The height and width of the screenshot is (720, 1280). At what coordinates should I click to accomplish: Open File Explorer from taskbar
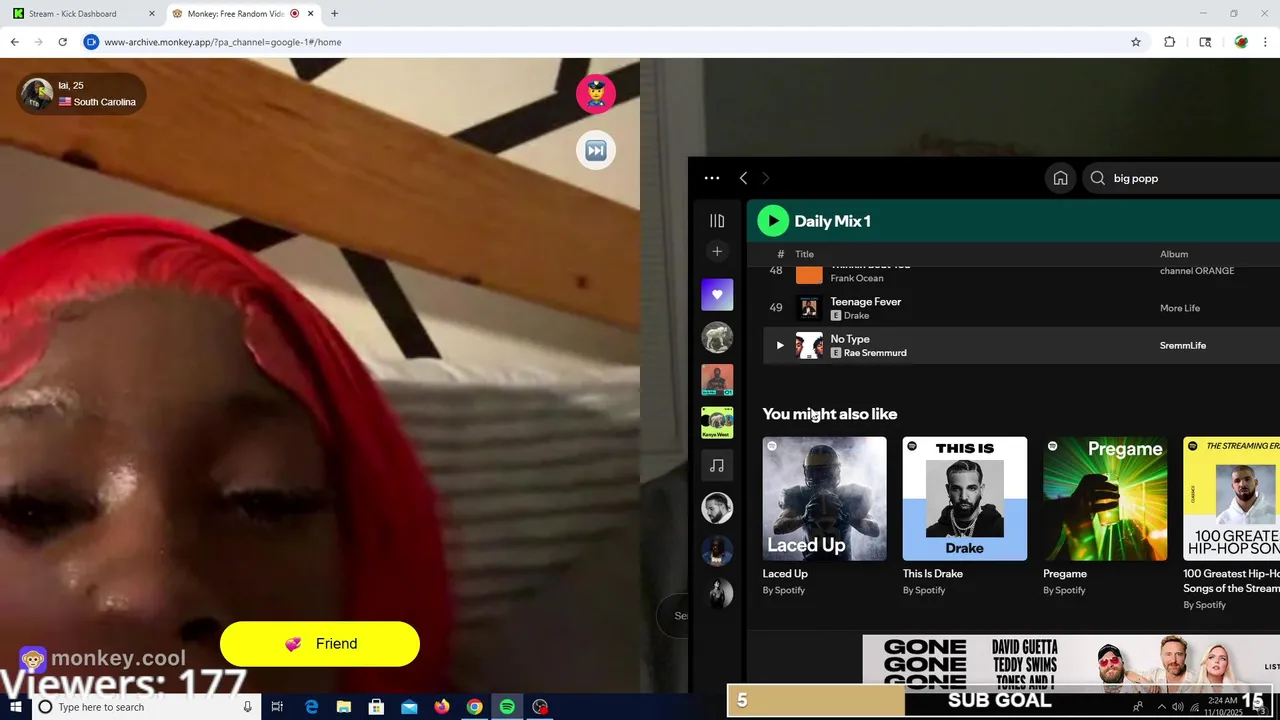click(x=344, y=707)
